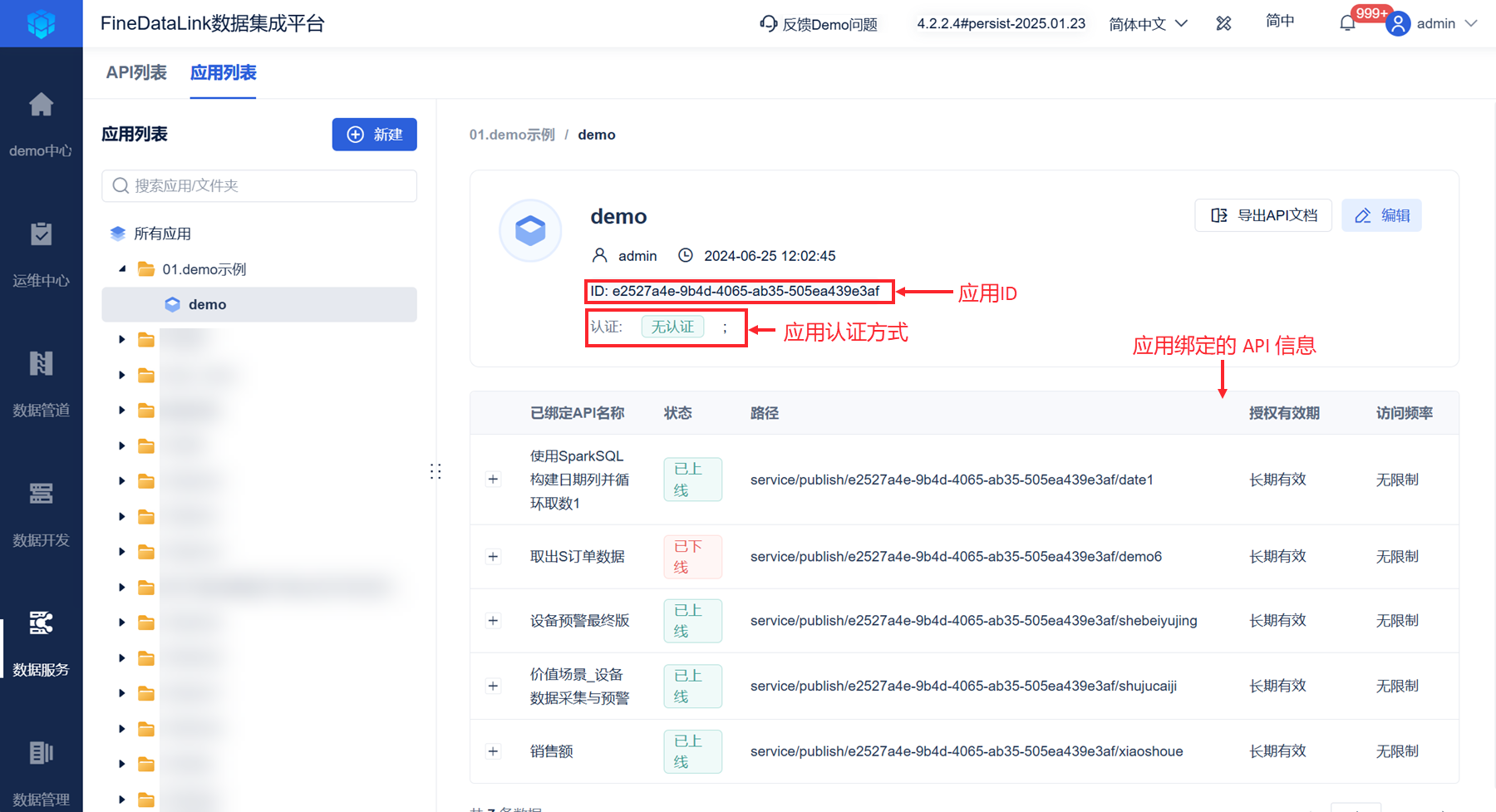Open the 数据管理 sidebar module

coord(41,775)
